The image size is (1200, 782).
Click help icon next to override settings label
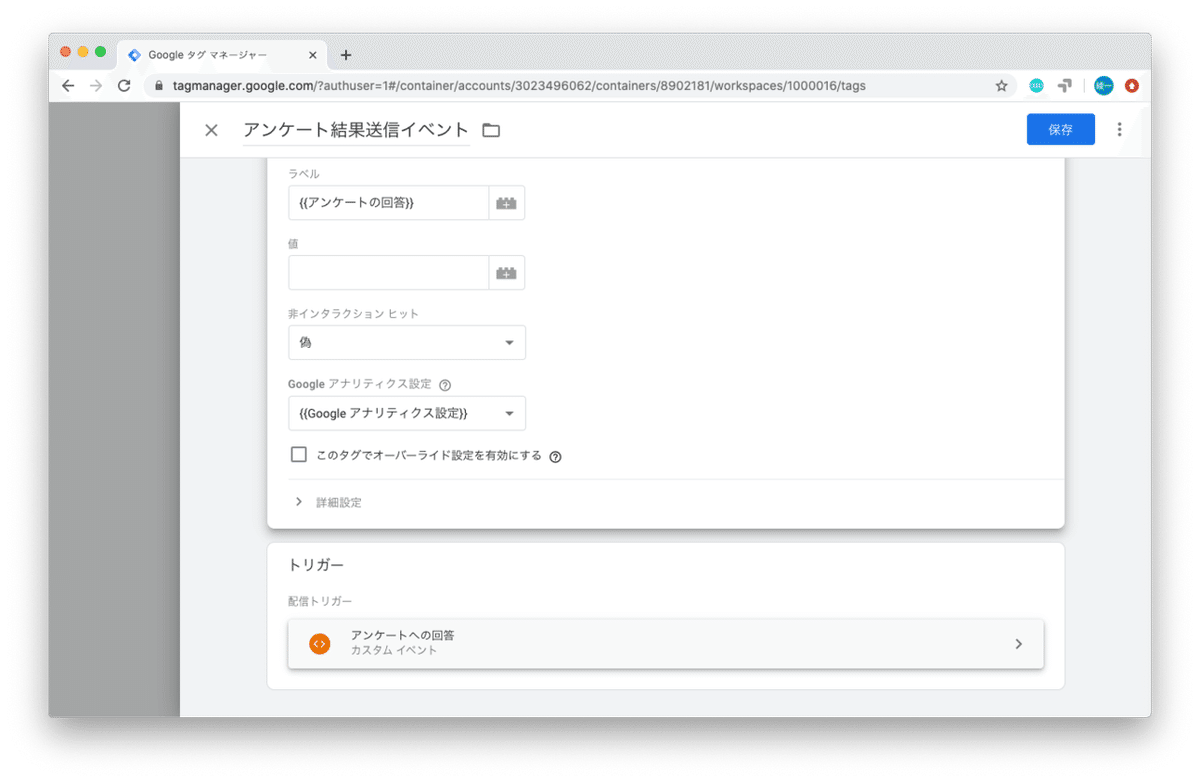(555, 456)
